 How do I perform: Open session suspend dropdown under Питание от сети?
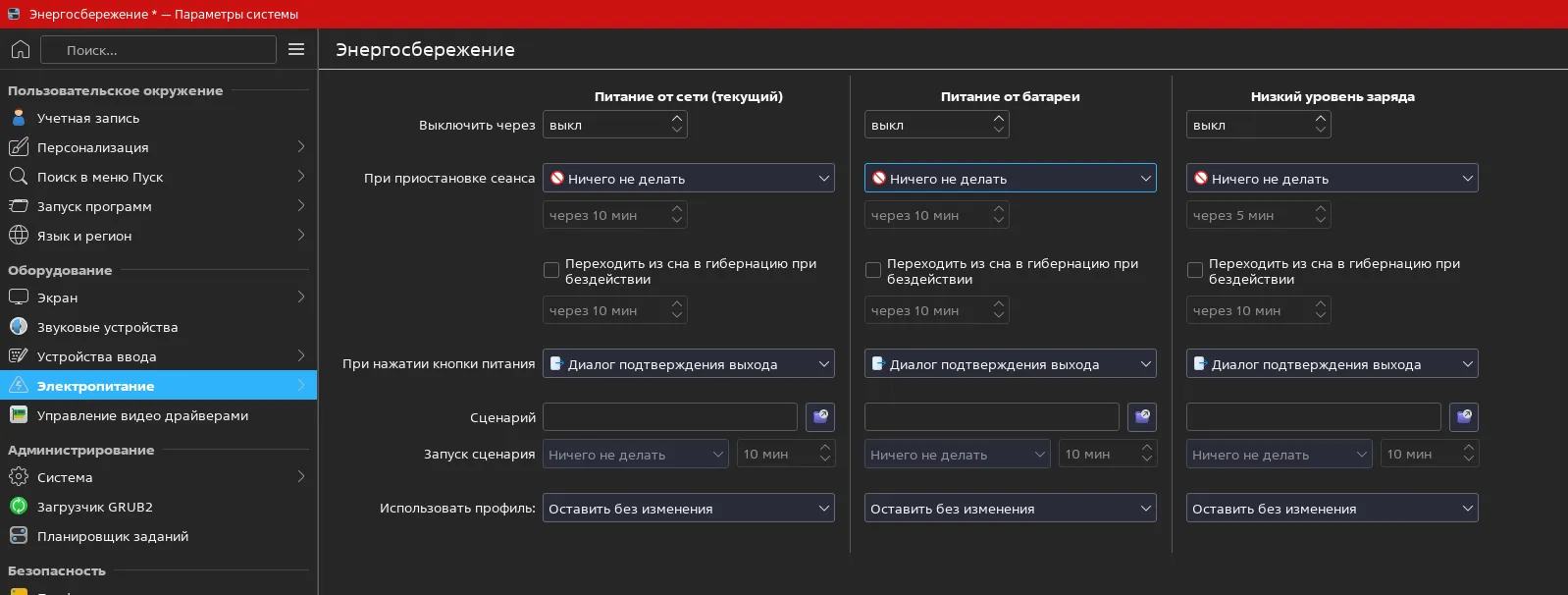[x=689, y=178]
